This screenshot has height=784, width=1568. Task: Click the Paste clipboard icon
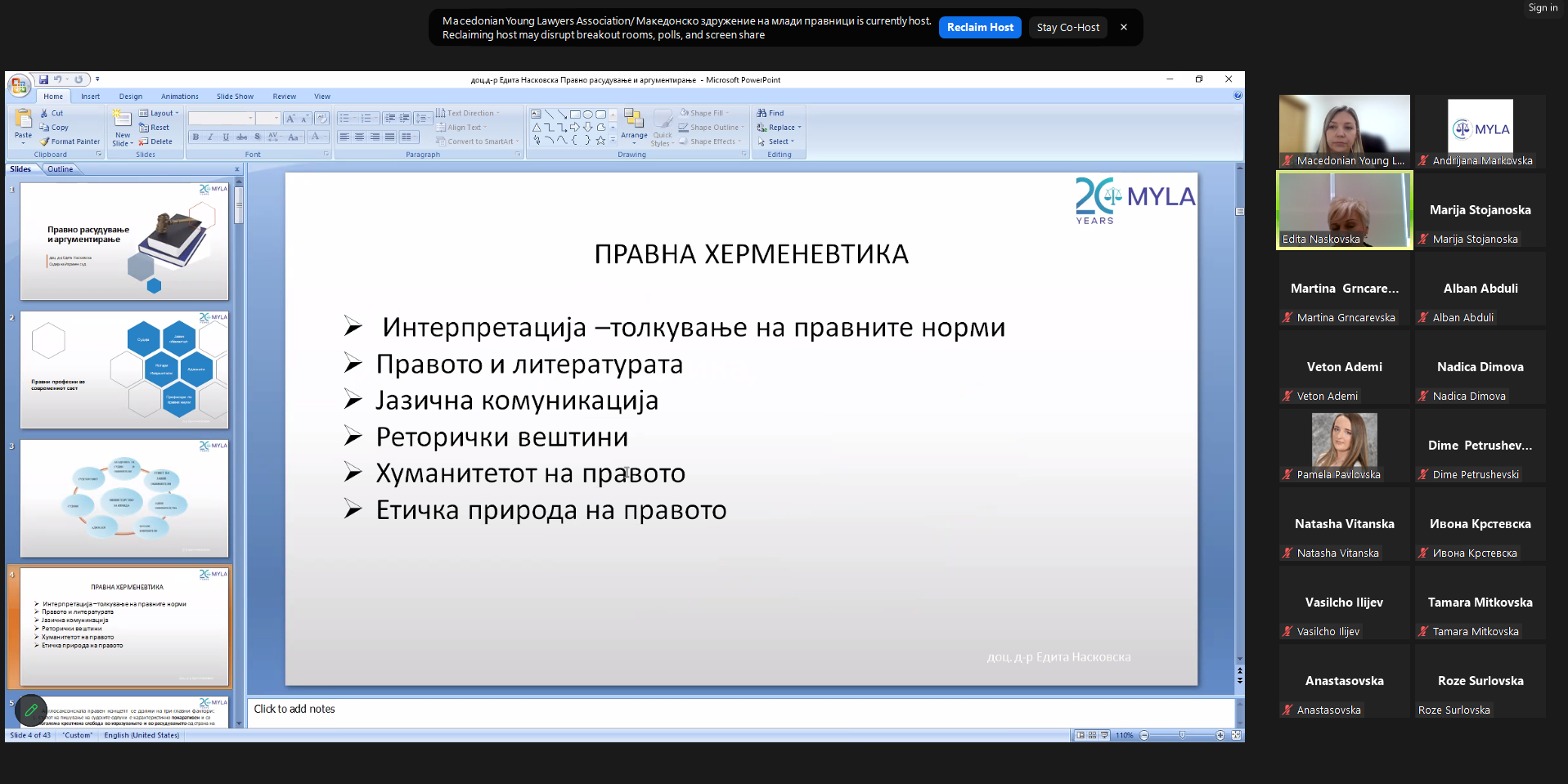(x=24, y=119)
